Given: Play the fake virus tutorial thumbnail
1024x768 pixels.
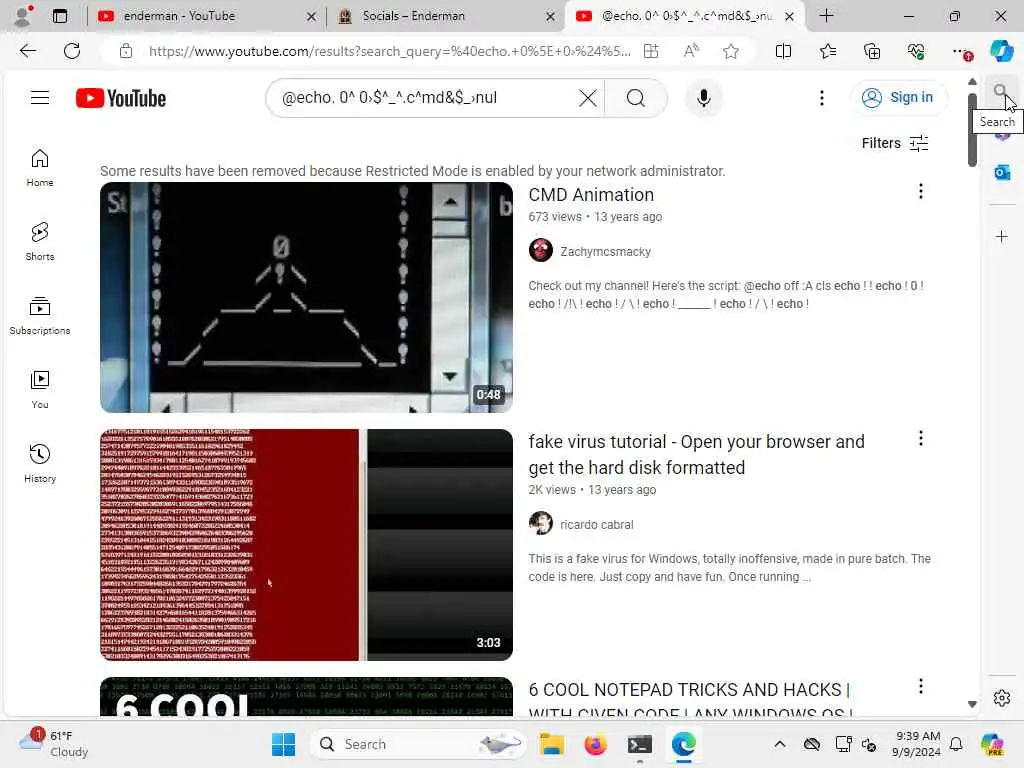Looking at the screenshot, I should click(x=306, y=545).
